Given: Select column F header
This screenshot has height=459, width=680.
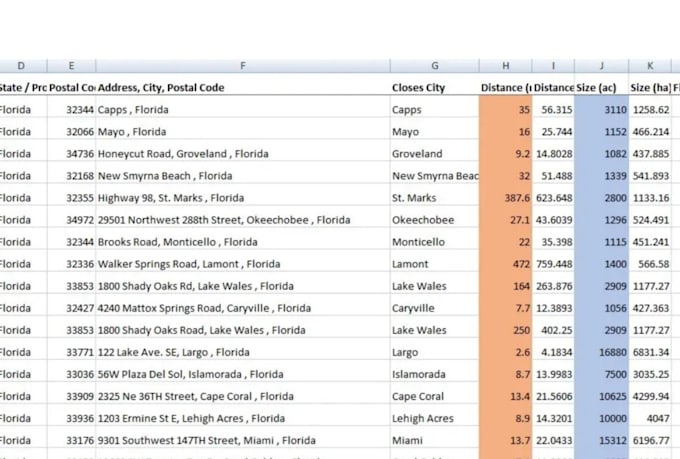Looking at the screenshot, I should click(x=243, y=66).
